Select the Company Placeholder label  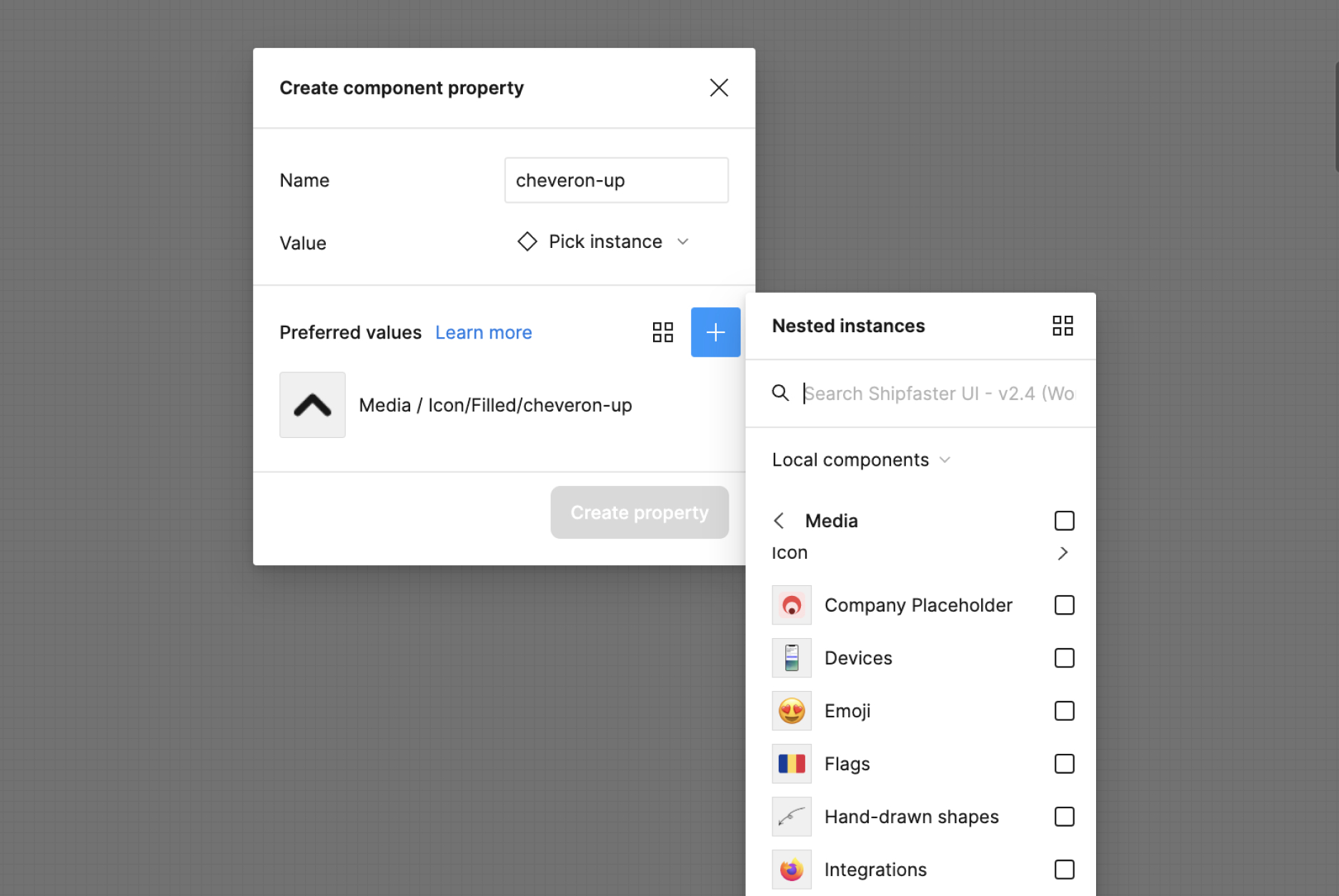pos(918,605)
